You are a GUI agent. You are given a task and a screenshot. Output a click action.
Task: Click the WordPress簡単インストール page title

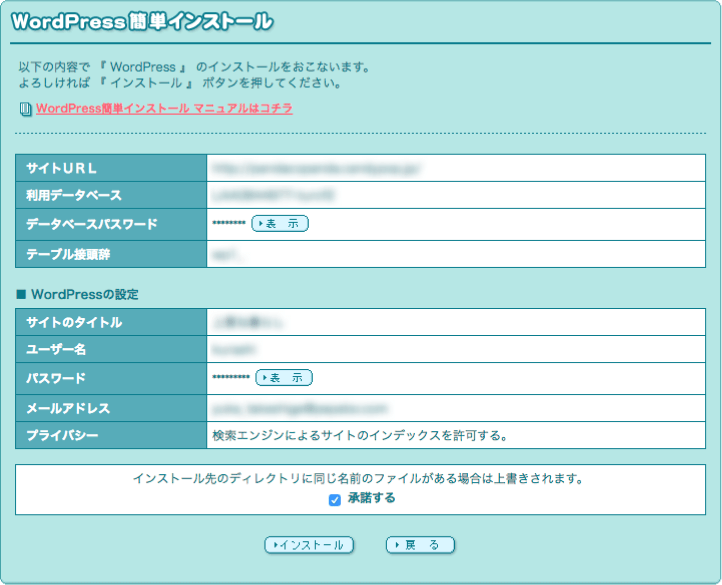[142, 22]
